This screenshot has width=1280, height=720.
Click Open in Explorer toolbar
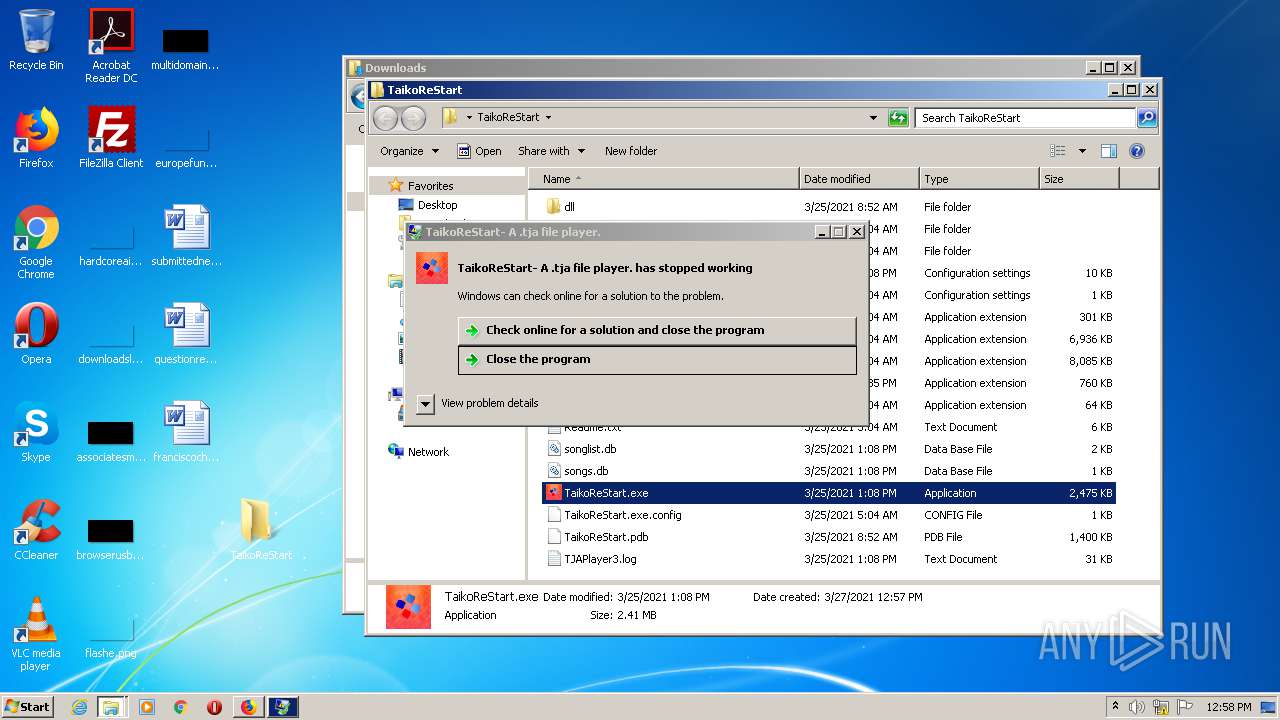[x=479, y=151]
